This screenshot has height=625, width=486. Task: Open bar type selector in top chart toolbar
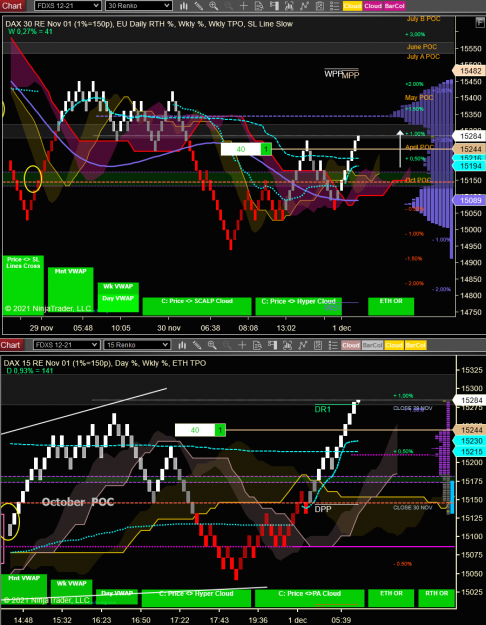pos(183,6)
